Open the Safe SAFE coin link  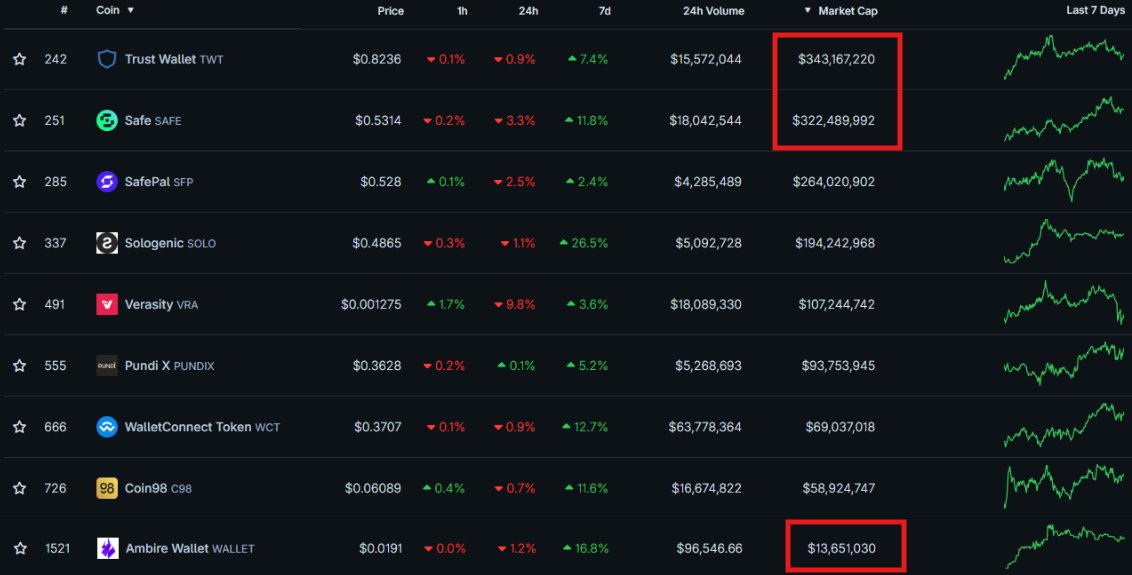pyautogui.click(x=153, y=121)
